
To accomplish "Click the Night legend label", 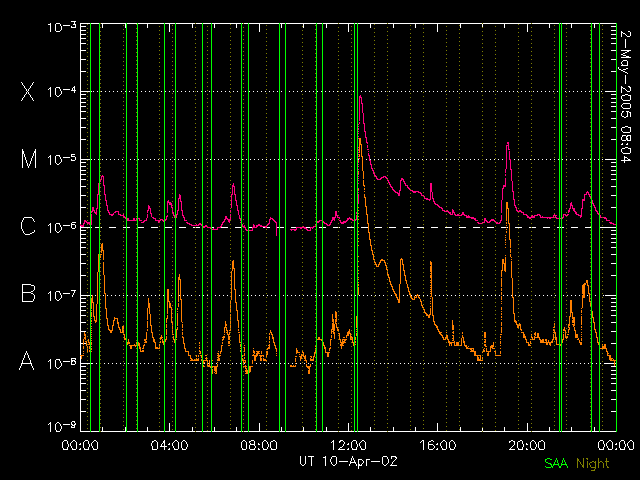I will [593, 464].
